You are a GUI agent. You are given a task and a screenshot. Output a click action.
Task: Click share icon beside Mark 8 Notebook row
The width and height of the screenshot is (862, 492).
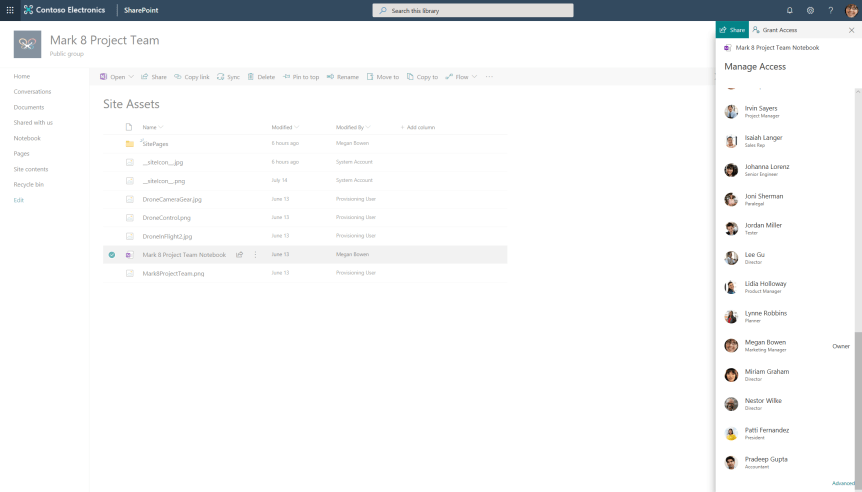point(240,255)
